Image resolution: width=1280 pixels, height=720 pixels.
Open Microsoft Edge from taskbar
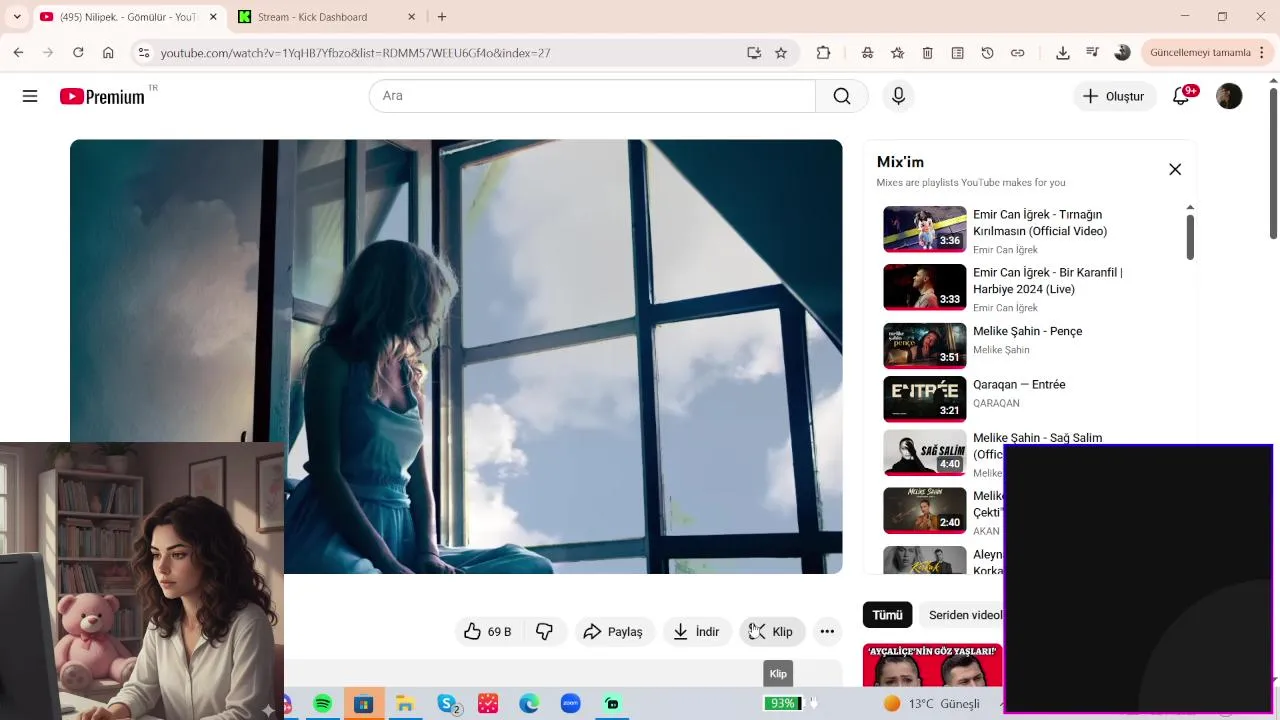click(529, 704)
